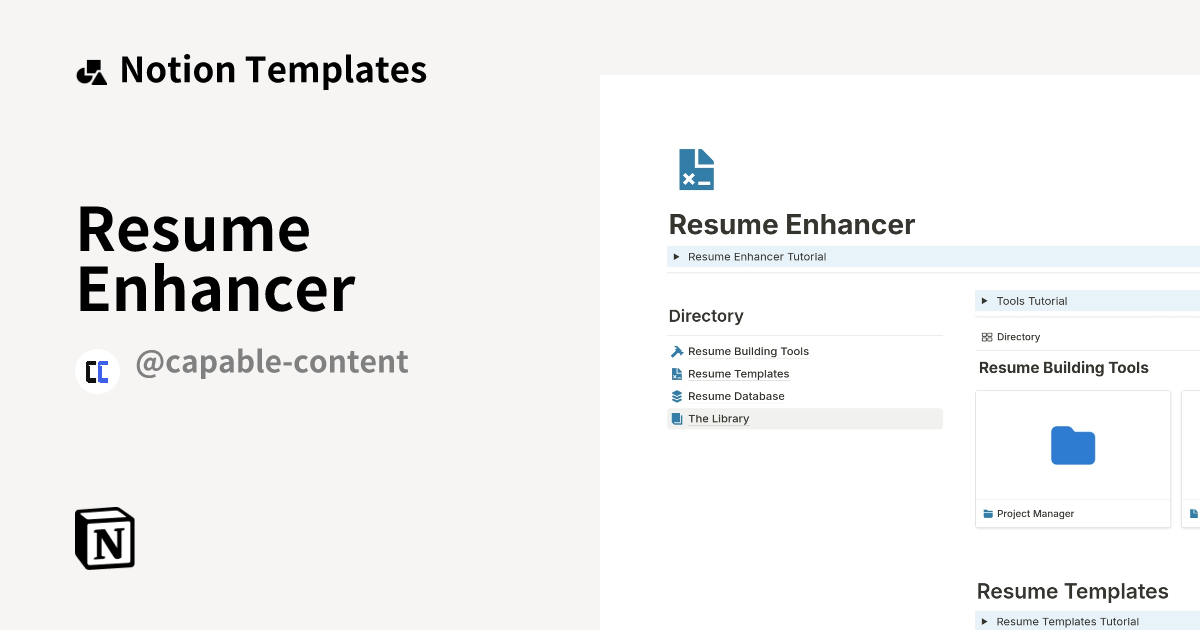Viewport: 1200px width, 630px height.
Task: Click the book icon next to The Library
Action: [x=676, y=418]
